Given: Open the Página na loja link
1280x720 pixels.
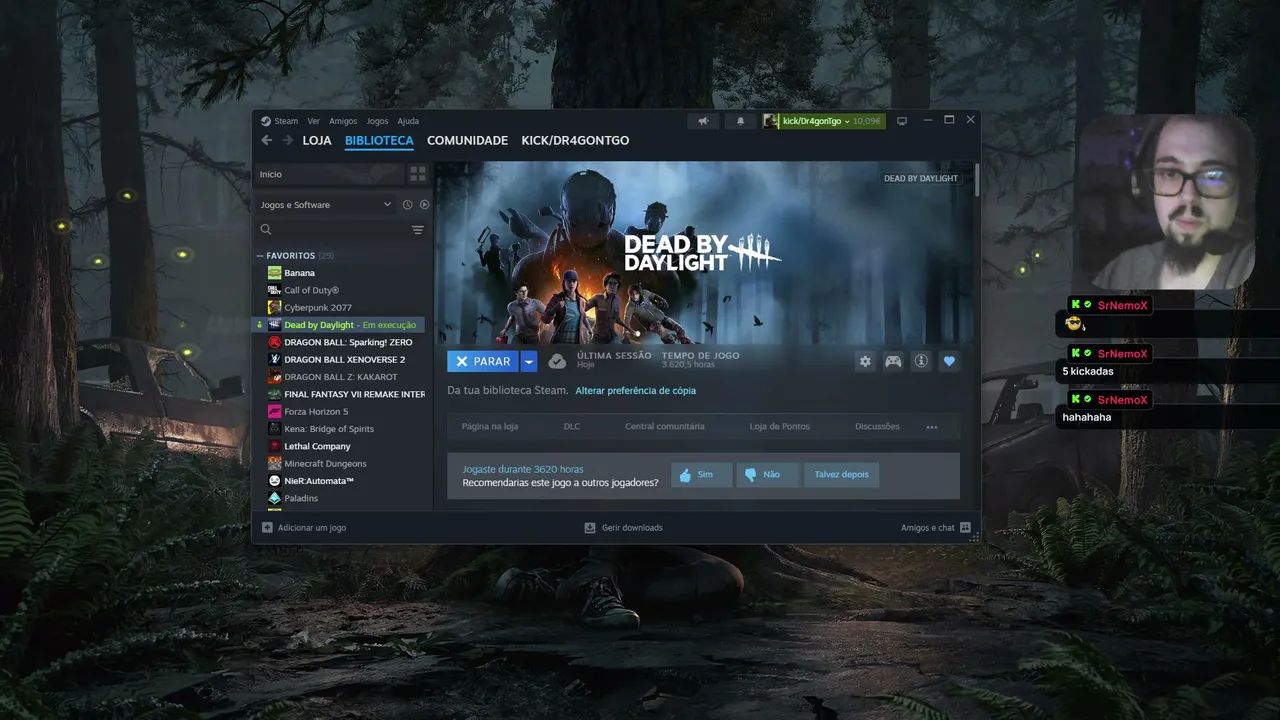Looking at the screenshot, I should 490,427.
